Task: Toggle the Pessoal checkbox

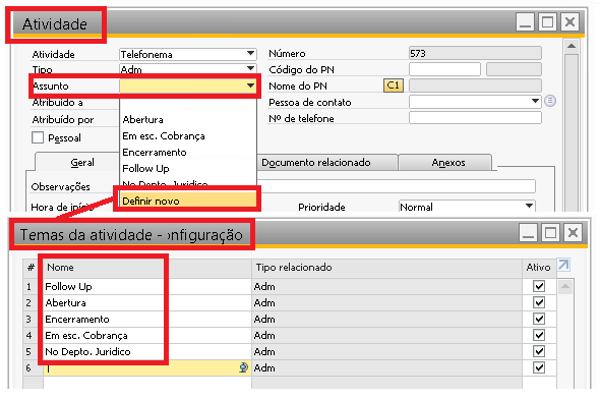Action: 38,137
